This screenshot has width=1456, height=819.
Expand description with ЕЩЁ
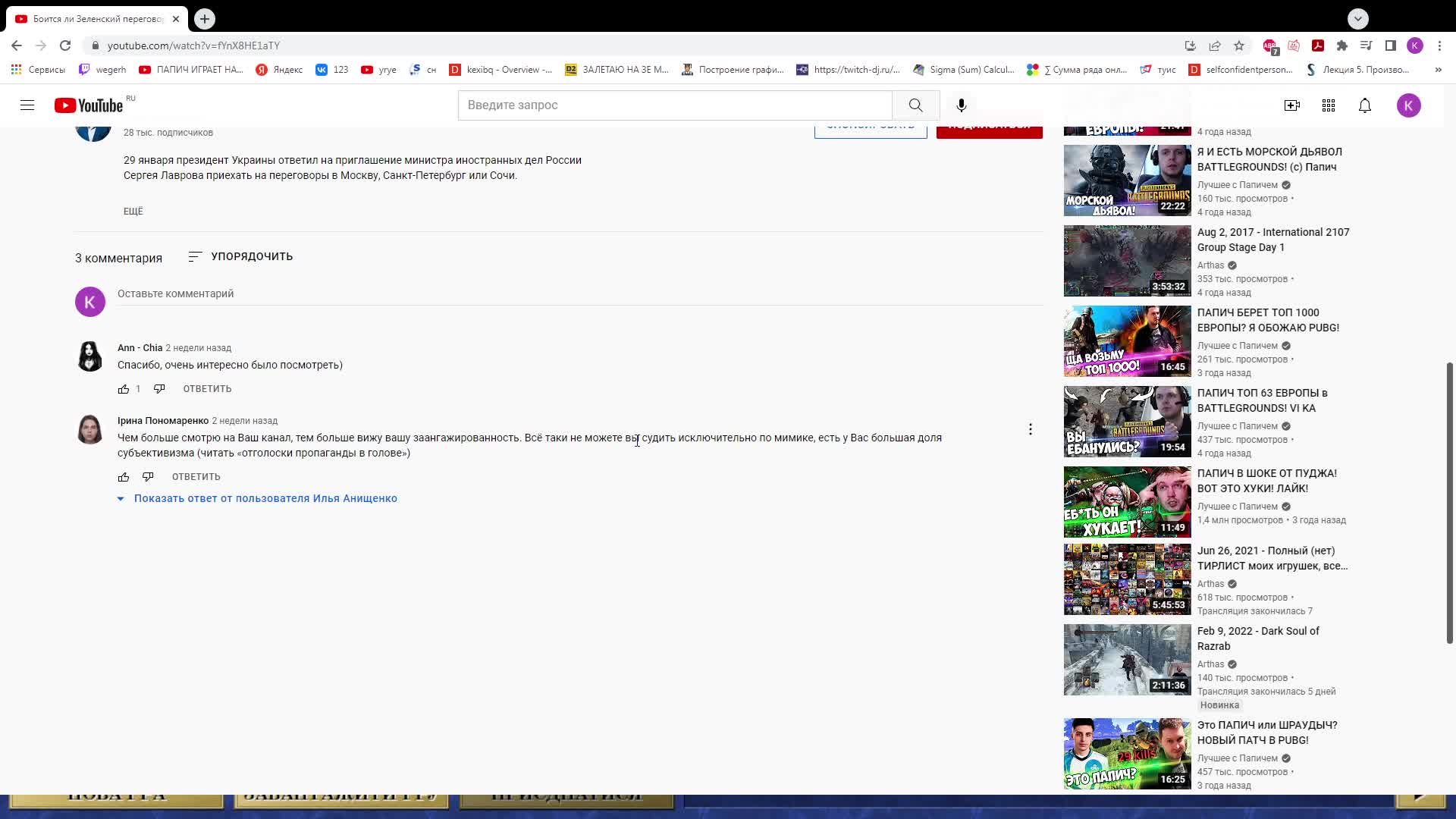coord(133,211)
